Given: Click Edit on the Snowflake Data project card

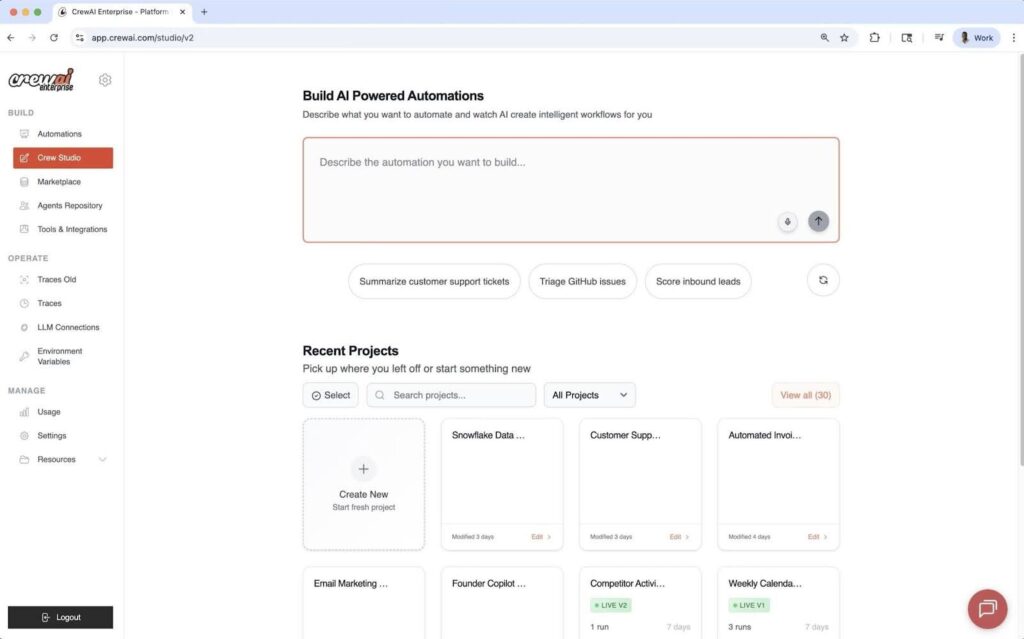Looking at the screenshot, I should coord(541,537).
